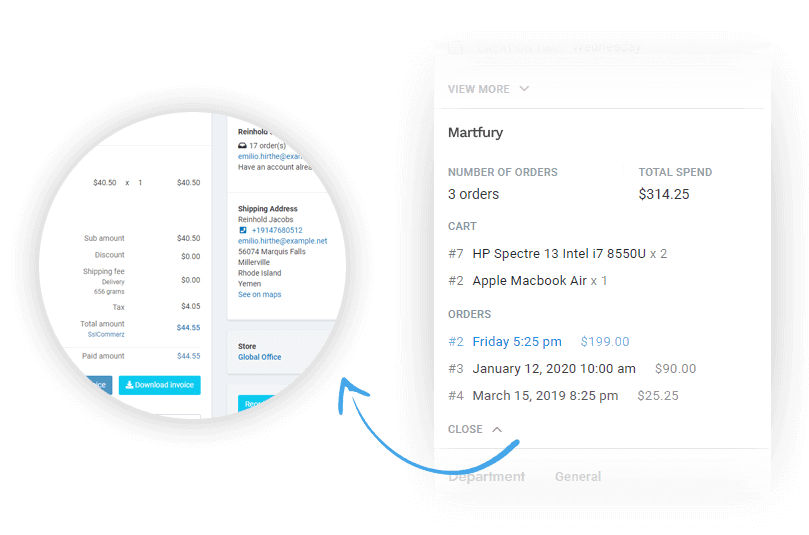Click the phone icon beside +19147680512

(x=242, y=230)
